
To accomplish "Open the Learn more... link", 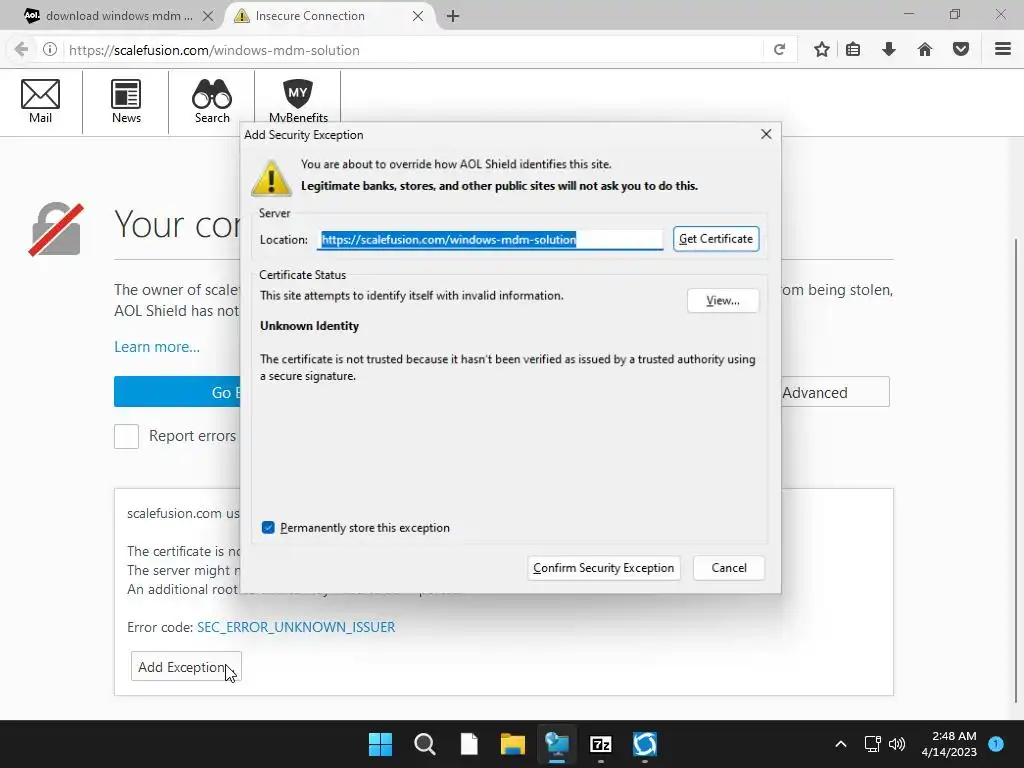I will [157, 347].
